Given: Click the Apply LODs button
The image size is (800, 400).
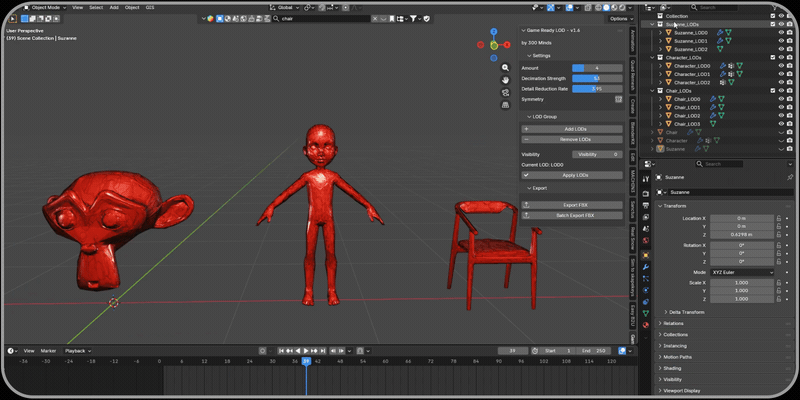Looking at the screenshot, I should point(572,175).
